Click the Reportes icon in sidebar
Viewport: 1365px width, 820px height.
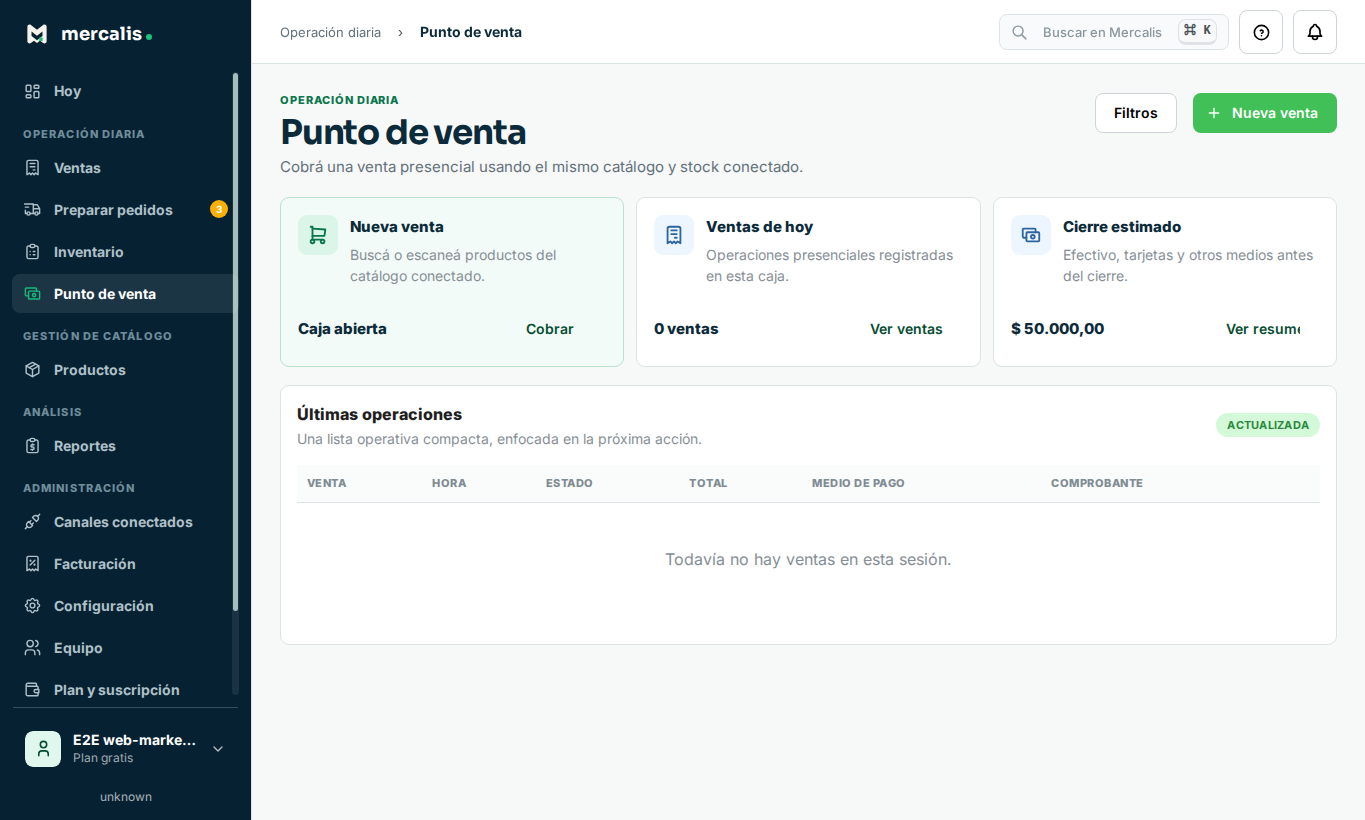point(33,446)
